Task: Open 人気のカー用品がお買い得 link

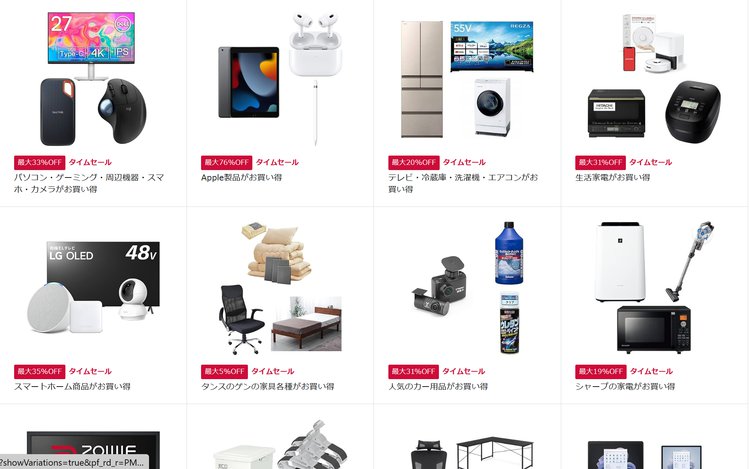Action: (x=438, y=386)
